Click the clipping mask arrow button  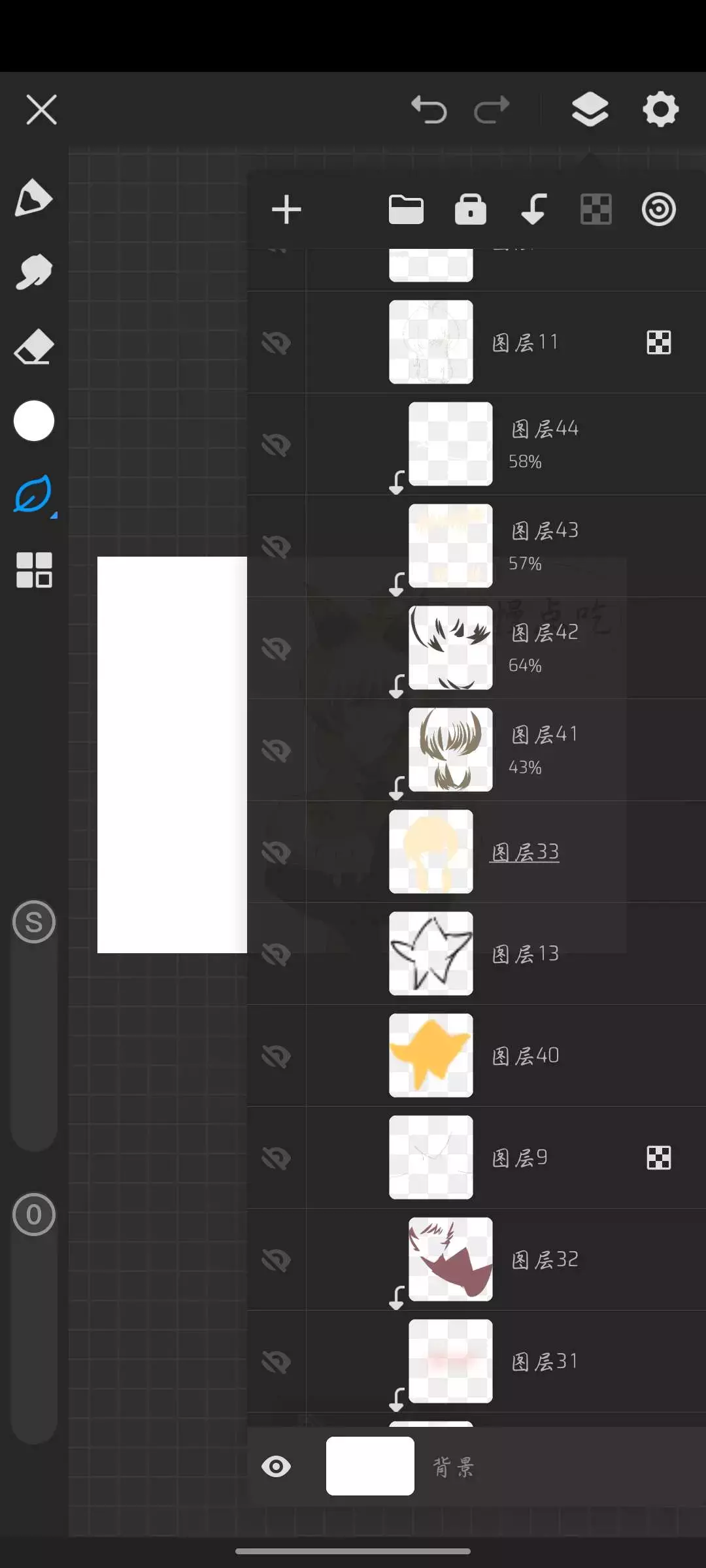(x=533, y=210)
